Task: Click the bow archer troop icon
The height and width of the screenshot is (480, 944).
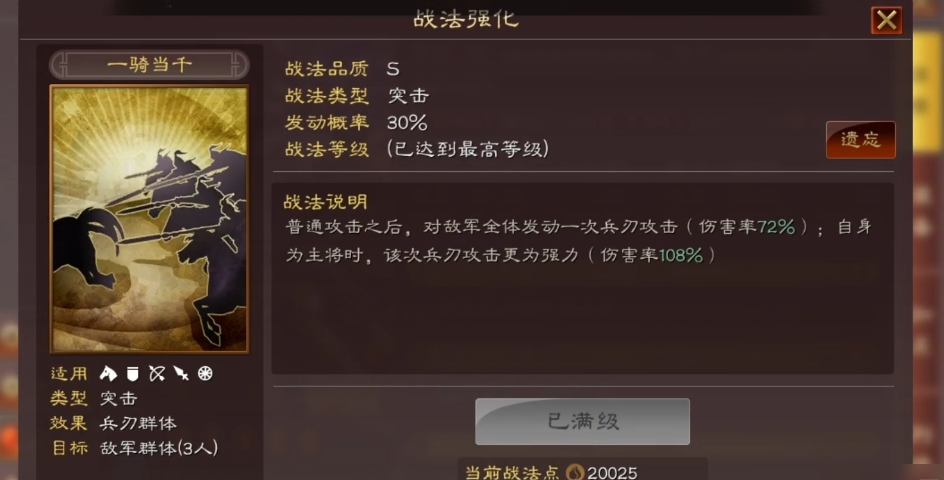Action: coord(157,374)
